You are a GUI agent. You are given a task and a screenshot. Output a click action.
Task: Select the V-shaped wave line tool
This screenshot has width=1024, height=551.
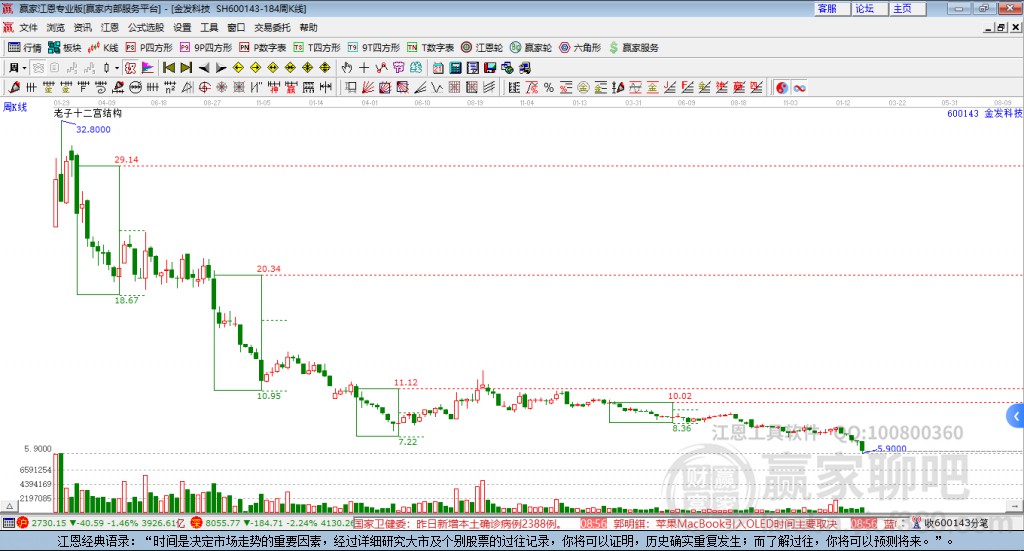[x=437, y=87]
